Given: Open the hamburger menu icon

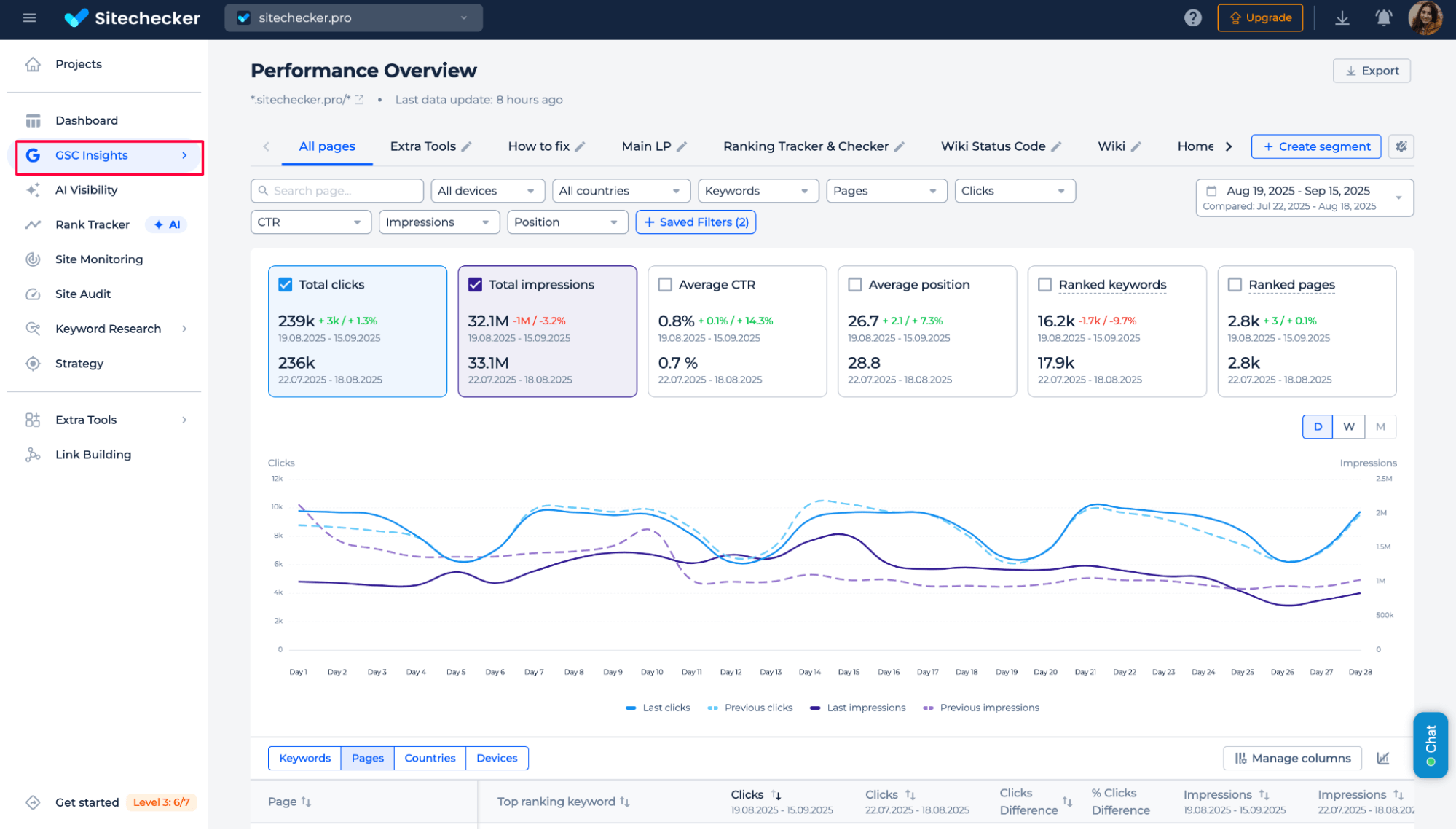Looking at the screenshot, I should [29, 17].
